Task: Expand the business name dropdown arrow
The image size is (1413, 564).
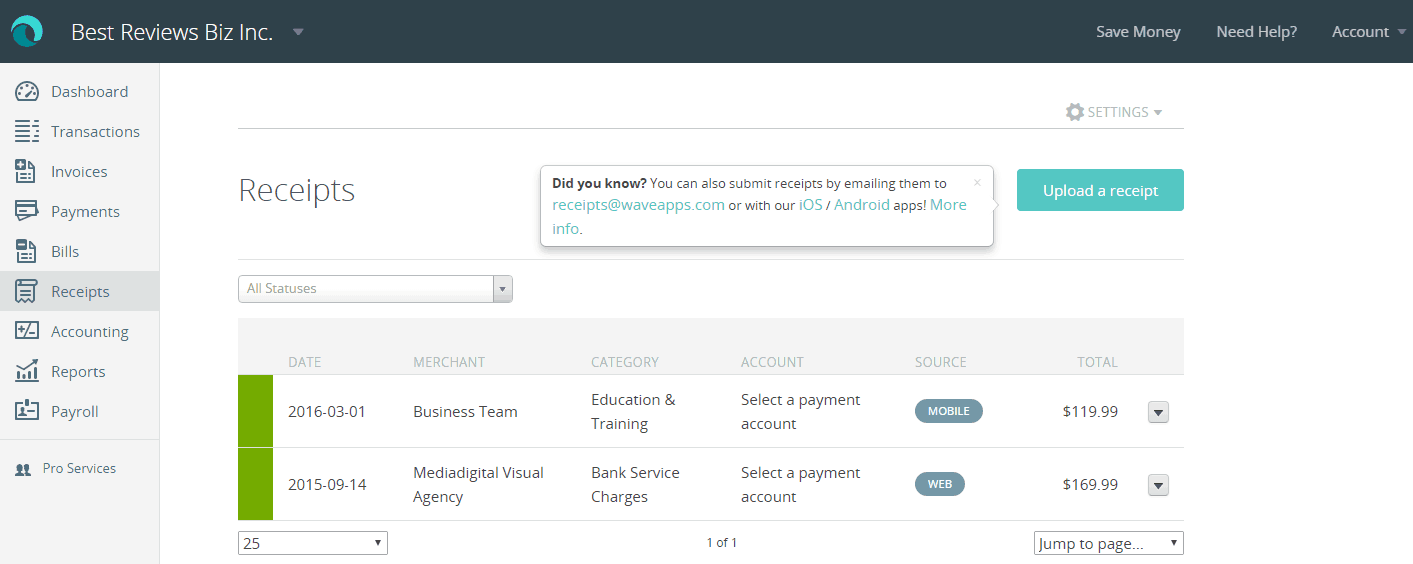Action: [298, 32]
